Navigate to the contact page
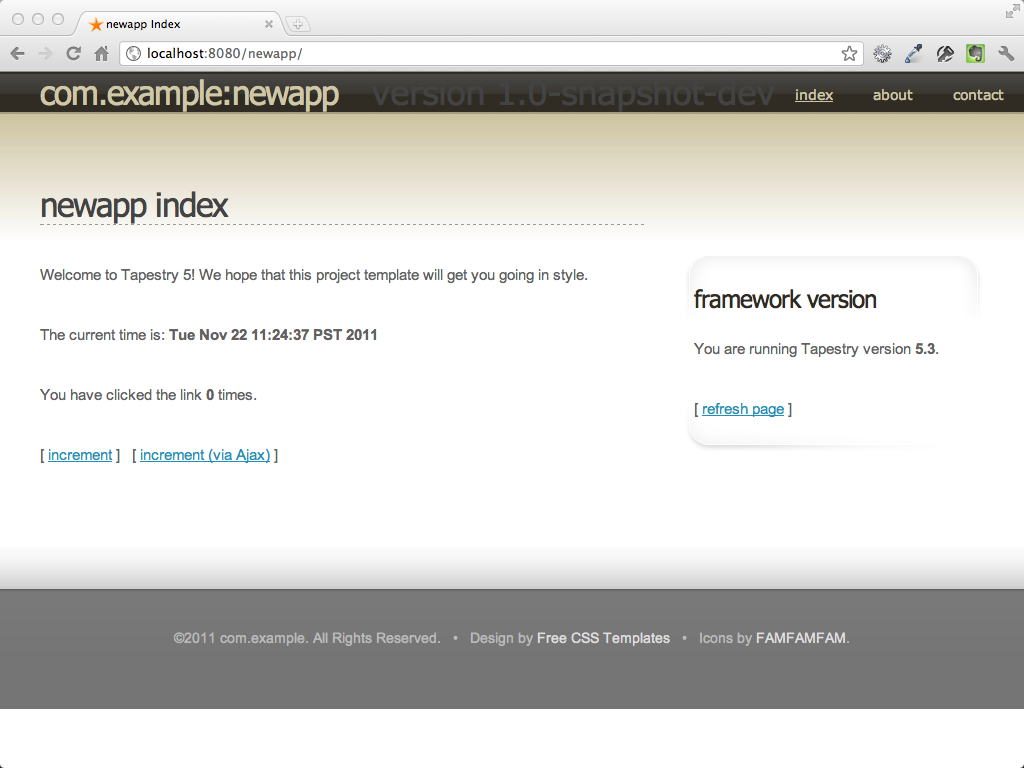Image resolution: width=1024 pixels, height=768 pixels. tap(977, 95)
